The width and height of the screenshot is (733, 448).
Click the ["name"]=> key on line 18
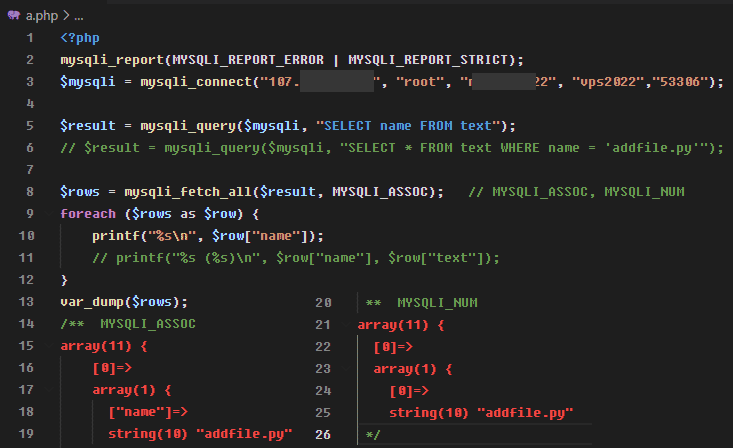(x=148, y=412)
